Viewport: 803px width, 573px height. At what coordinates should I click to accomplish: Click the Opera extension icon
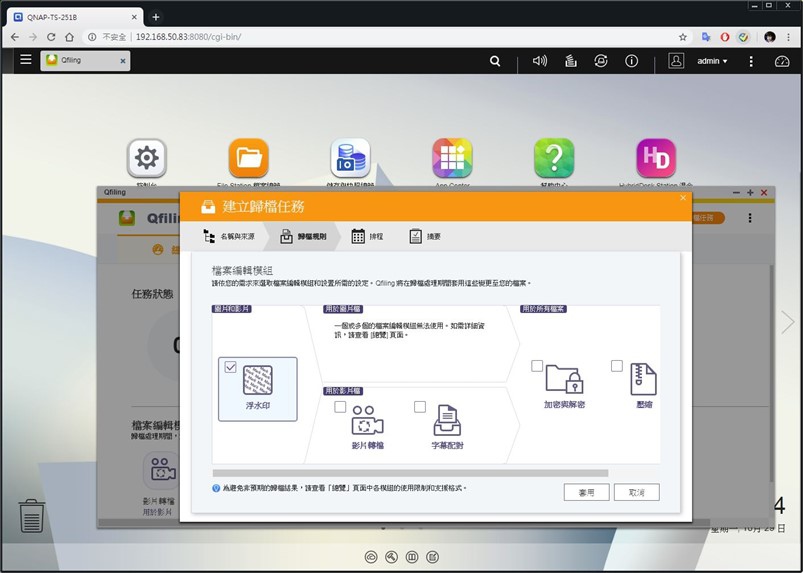[x=725, y=37]
